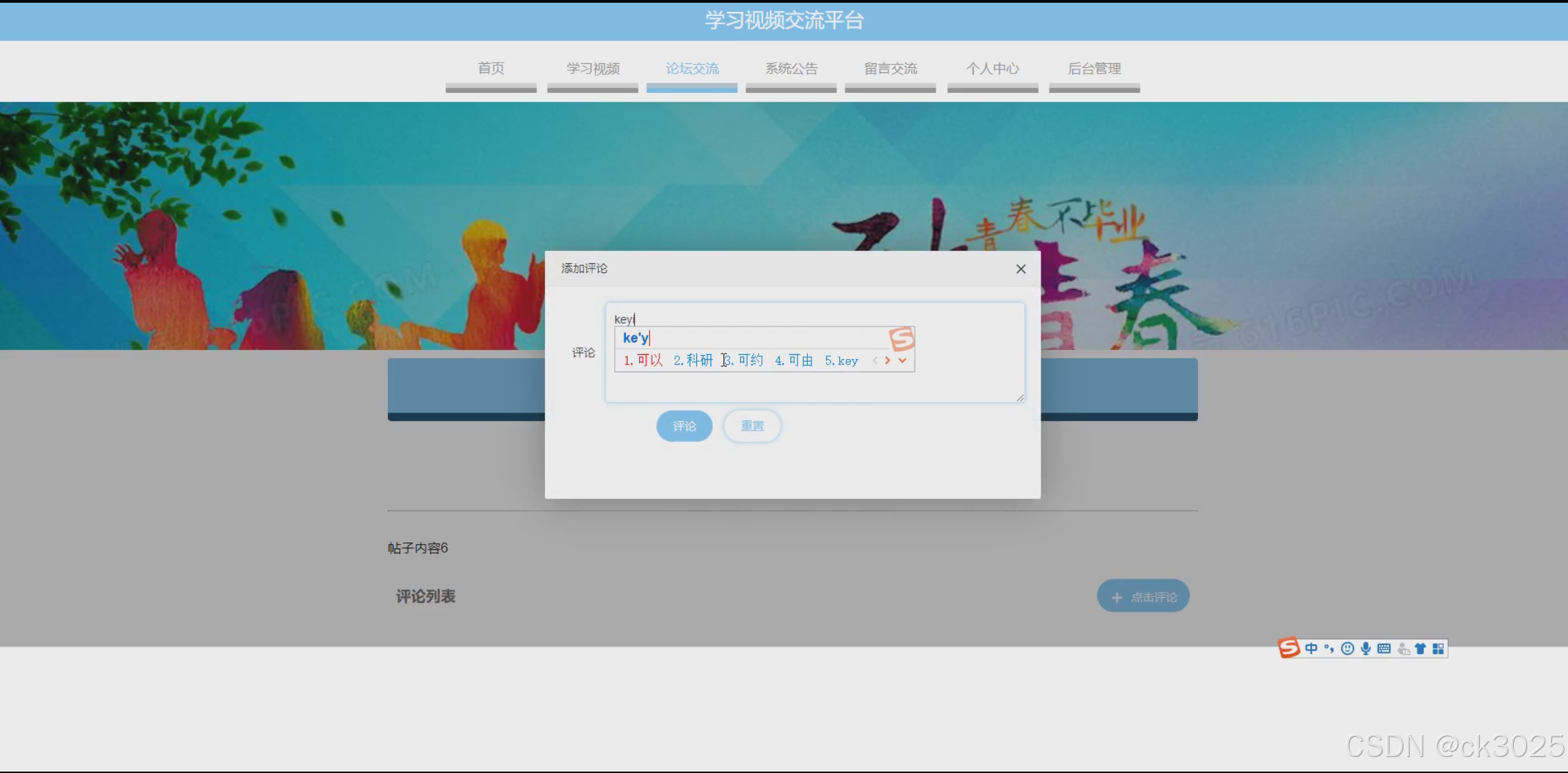The width and height of the screenshot is (1568, 773).
Task: Open the soft keyboard icon in the IME toolbar
Action: click(x=1384, y=649)
